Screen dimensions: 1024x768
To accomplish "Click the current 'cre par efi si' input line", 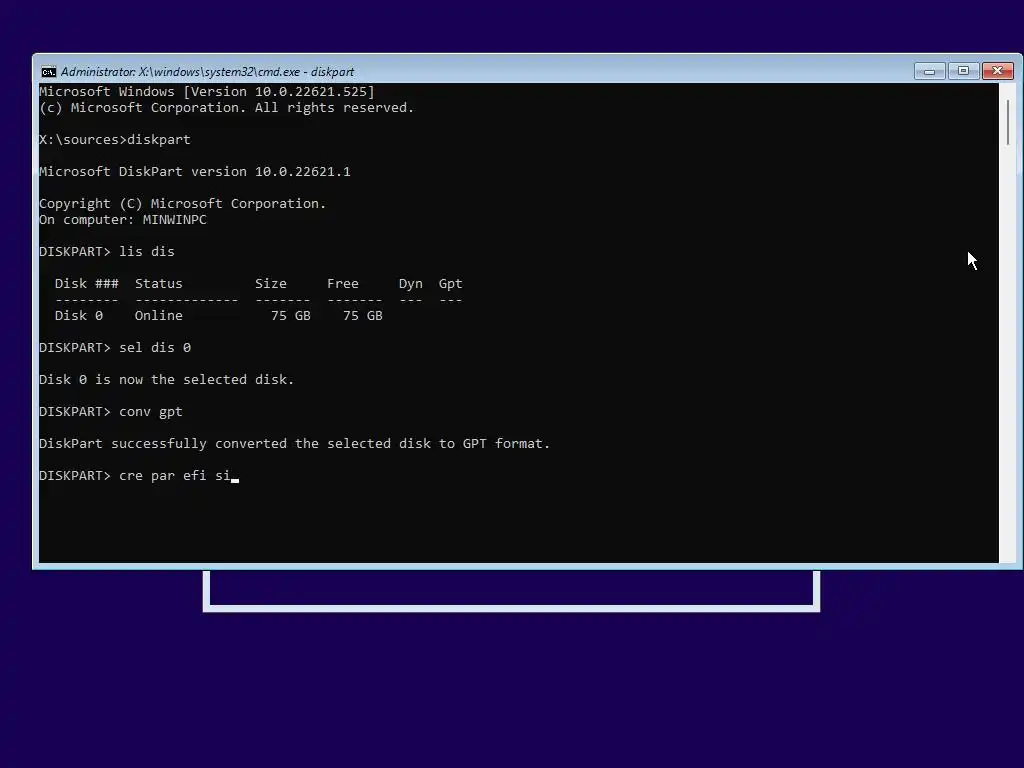I will [138, 476].
